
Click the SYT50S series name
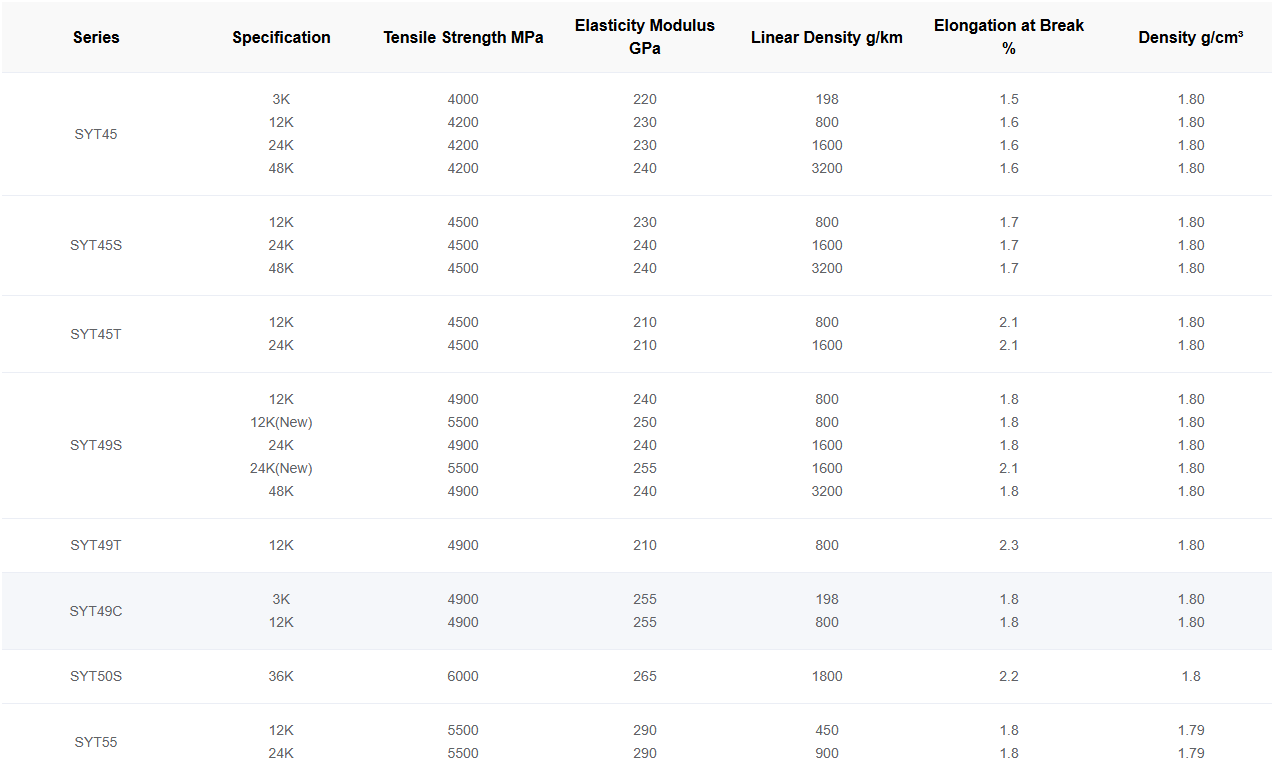pyautogui.click(x=96, y=676)
